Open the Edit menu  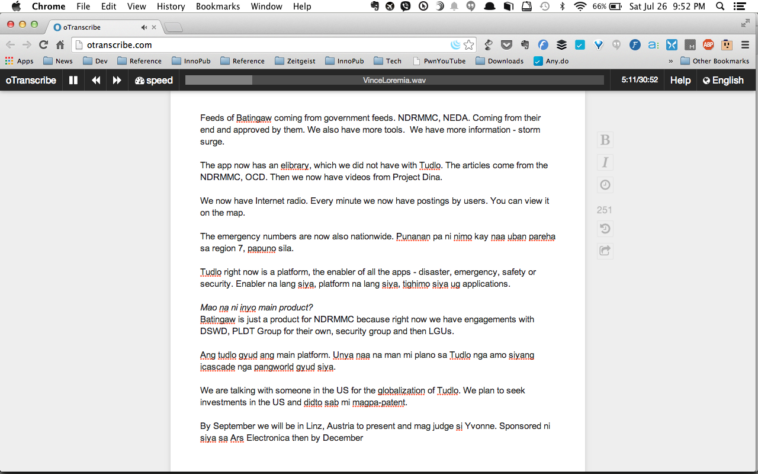(x=108, y=6)
